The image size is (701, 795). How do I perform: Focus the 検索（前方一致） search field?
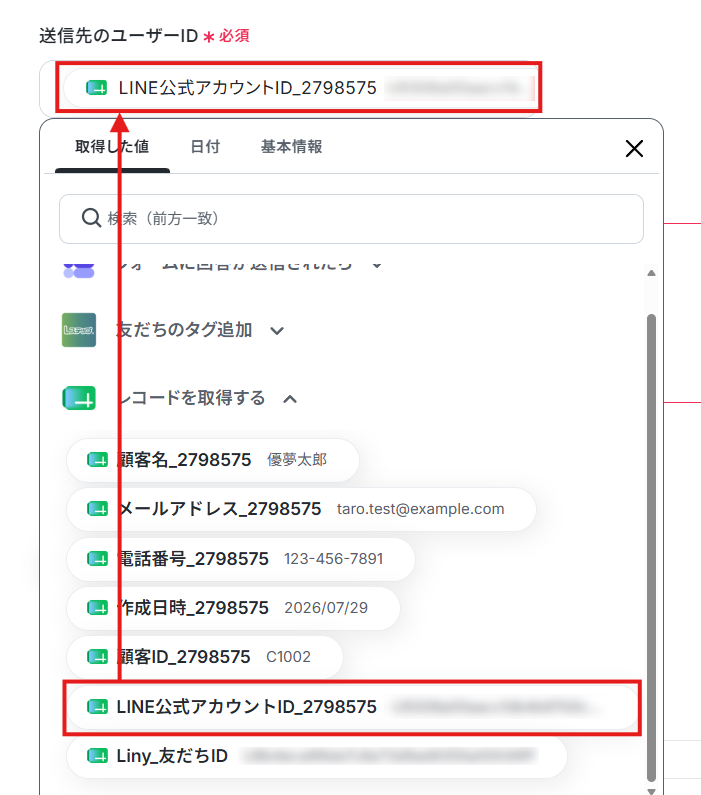(x=351, y=219)
